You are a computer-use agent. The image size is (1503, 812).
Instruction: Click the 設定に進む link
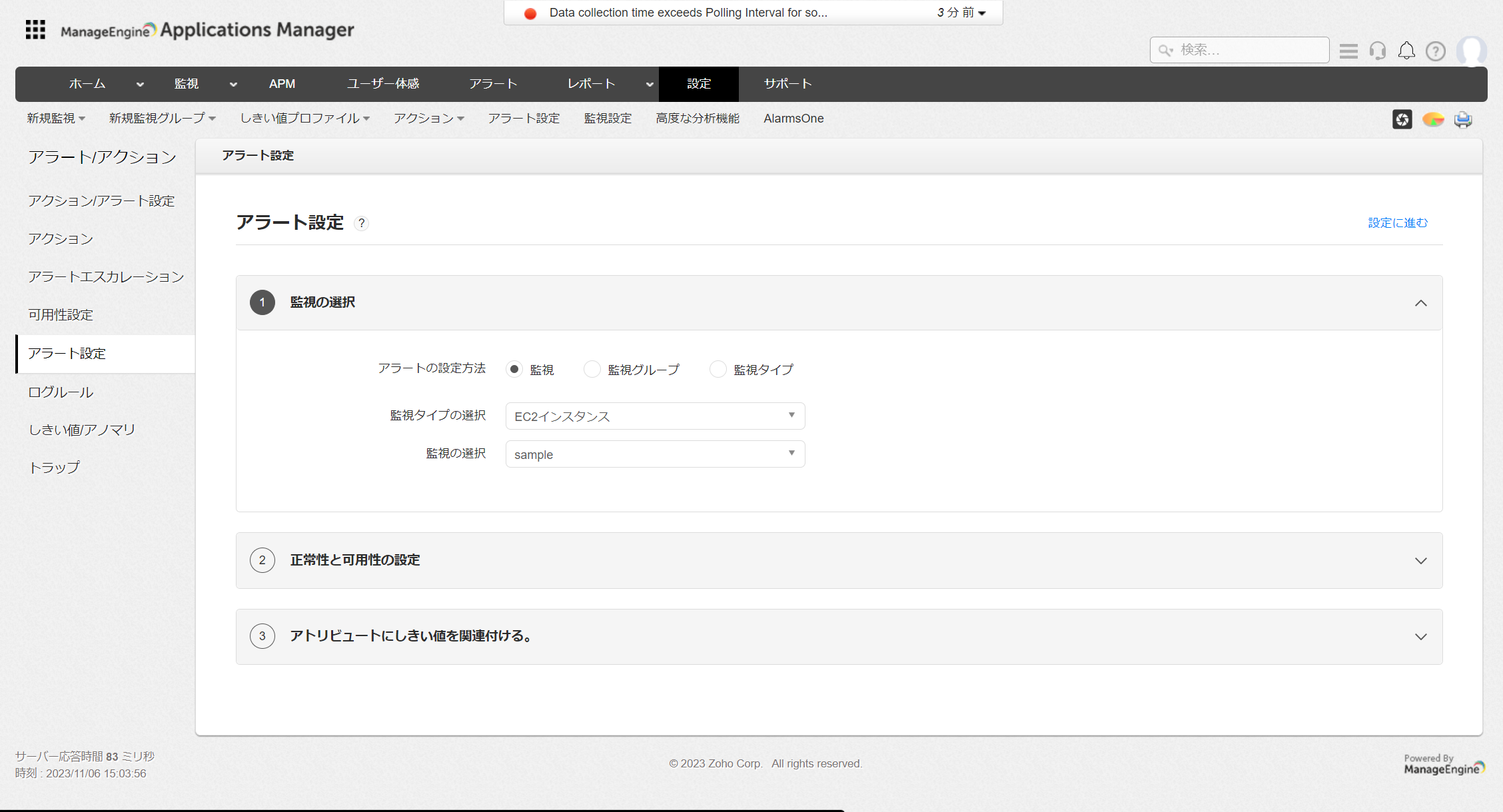pos(1398,222)
